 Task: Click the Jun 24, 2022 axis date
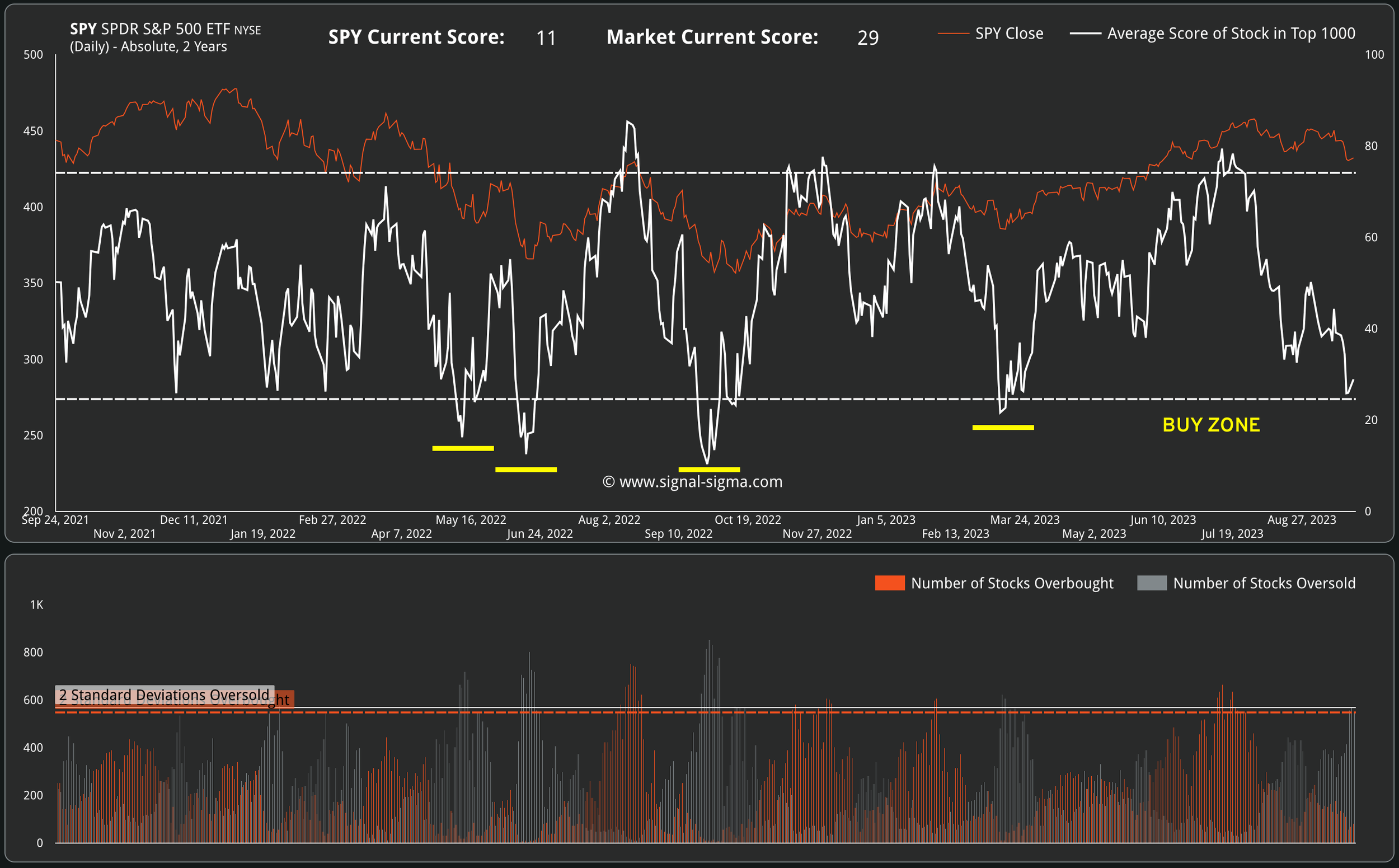click(539, 534)
